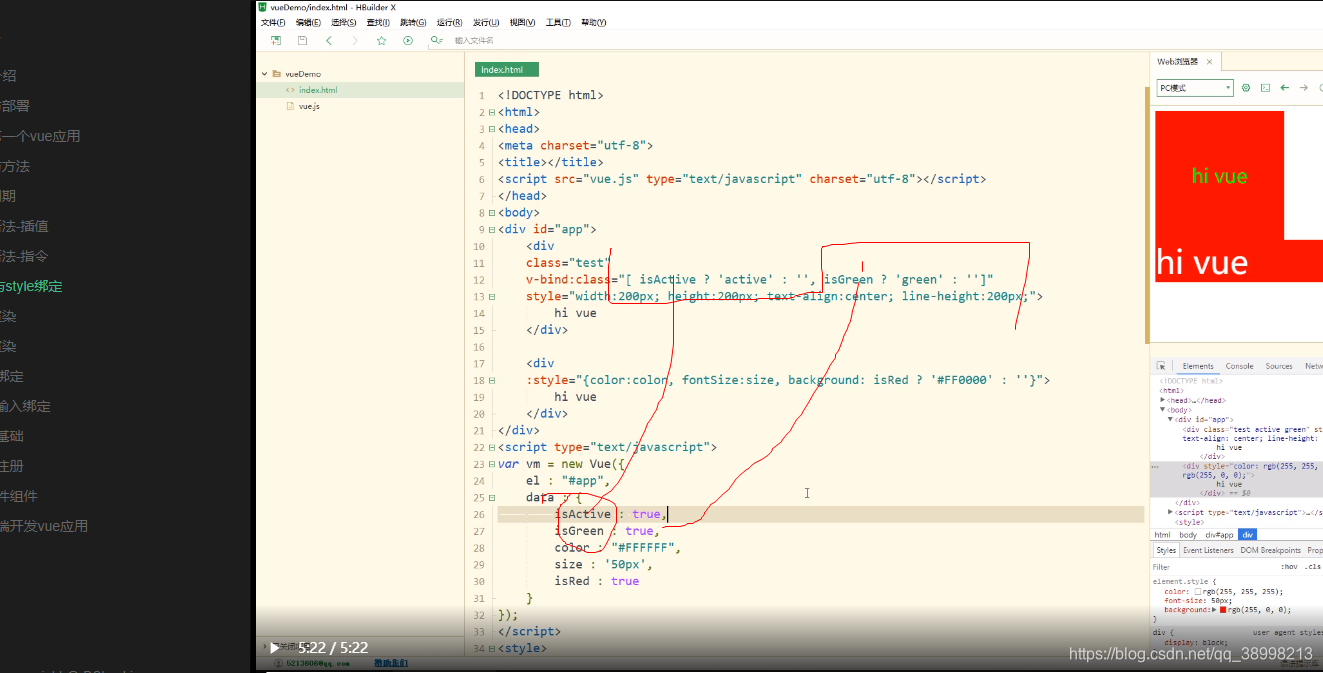The image size is (1323, 673).
Task: Click the file search magnifier icon
Action: click(x=436, y=40)
